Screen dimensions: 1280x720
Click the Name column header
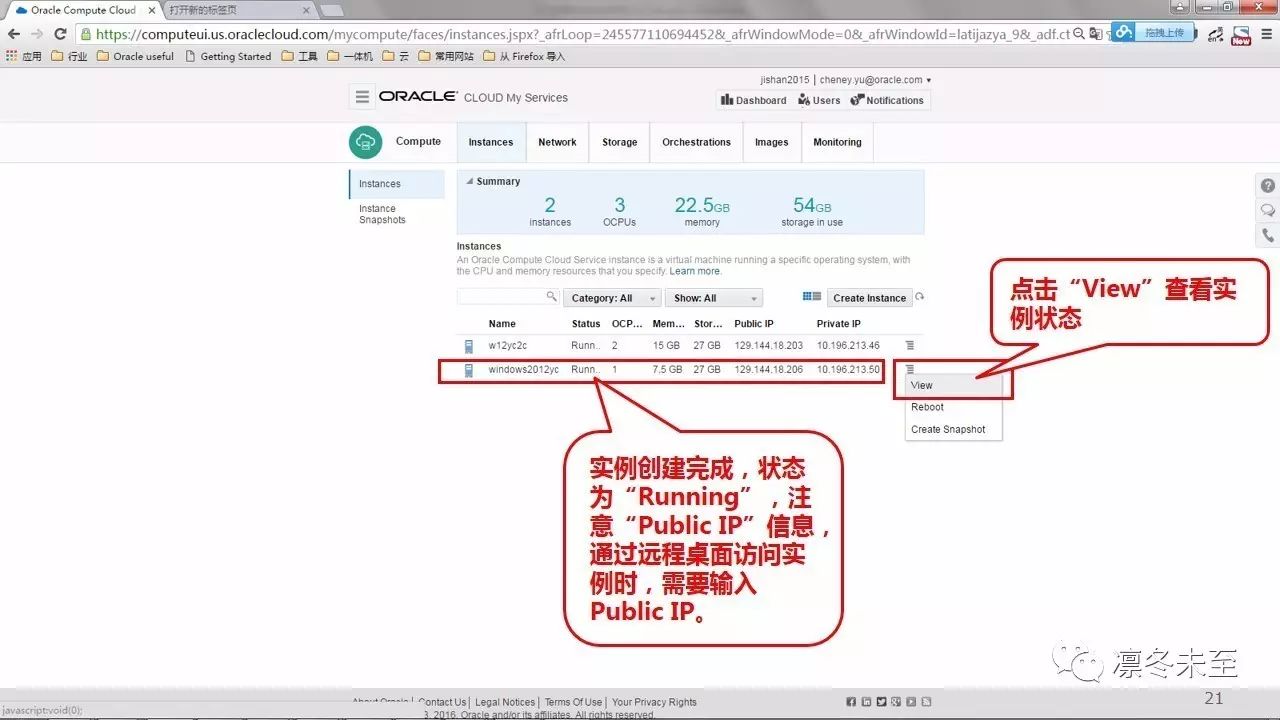[502, 324]
